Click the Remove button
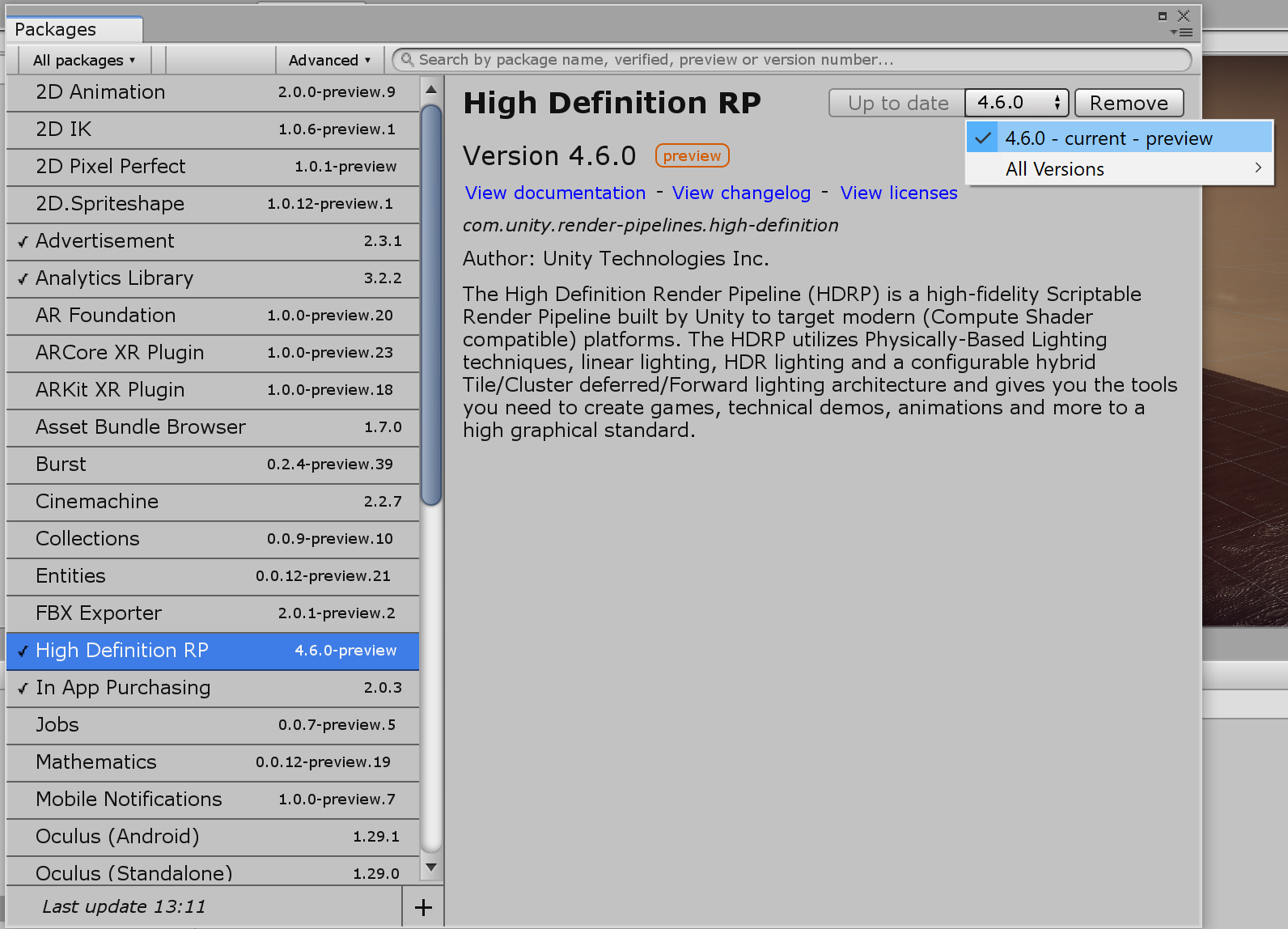The width and height of the screenshot is (1288, 929). pos(1129,103)
